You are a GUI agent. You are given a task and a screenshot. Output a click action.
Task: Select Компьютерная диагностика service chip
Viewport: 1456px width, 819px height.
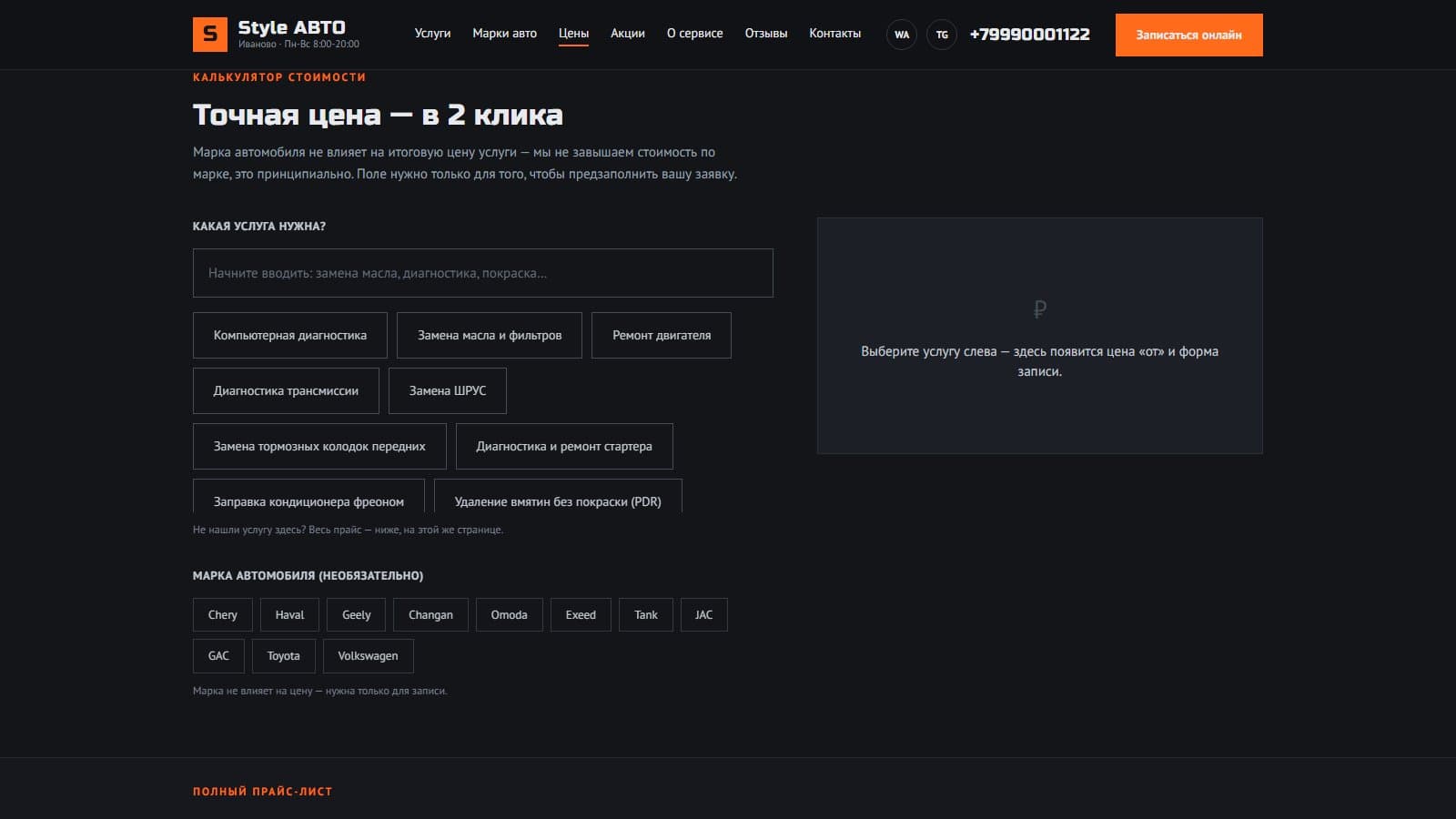[x=290, y=336]
